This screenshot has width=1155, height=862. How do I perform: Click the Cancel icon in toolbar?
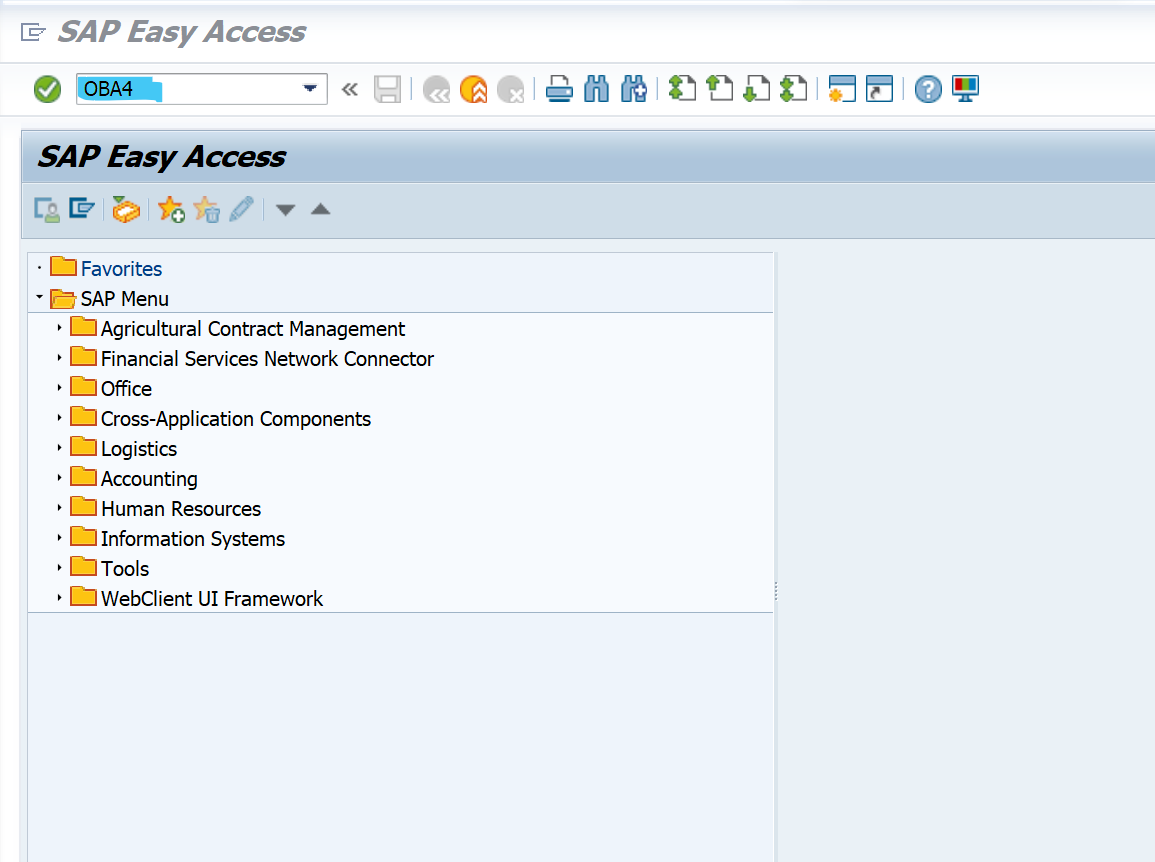click(510, 90)
